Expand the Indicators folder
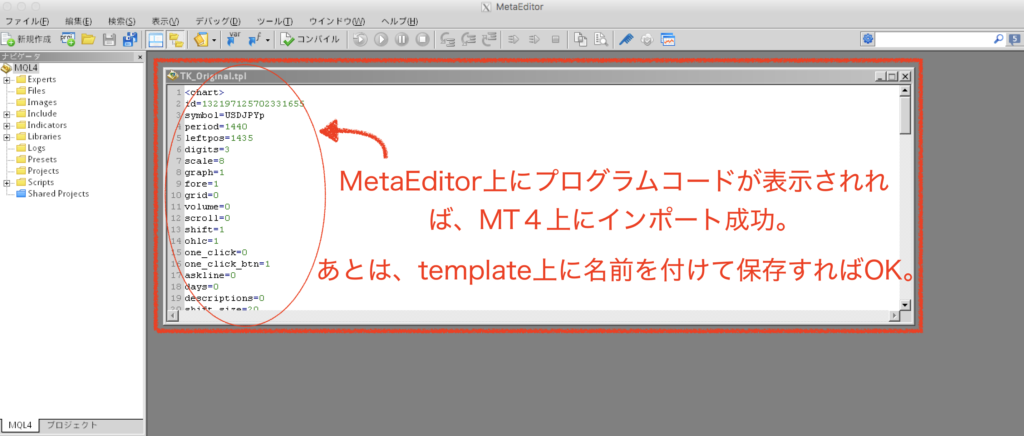This screenshot has height=436, width=1024. pos(7,125)
